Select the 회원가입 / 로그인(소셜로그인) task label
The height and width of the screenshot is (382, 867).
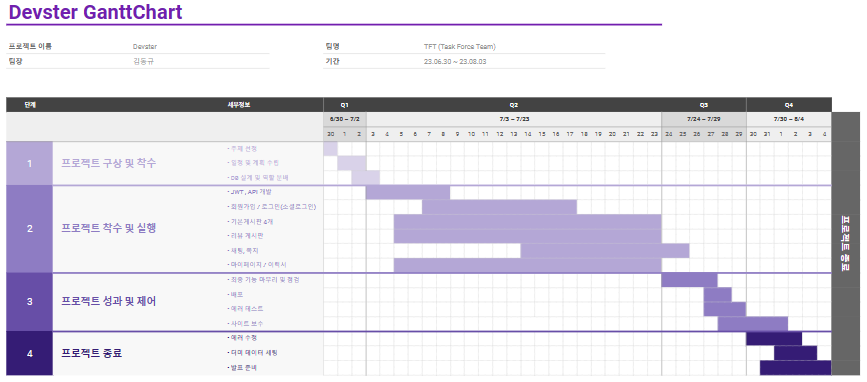(271, 207)
